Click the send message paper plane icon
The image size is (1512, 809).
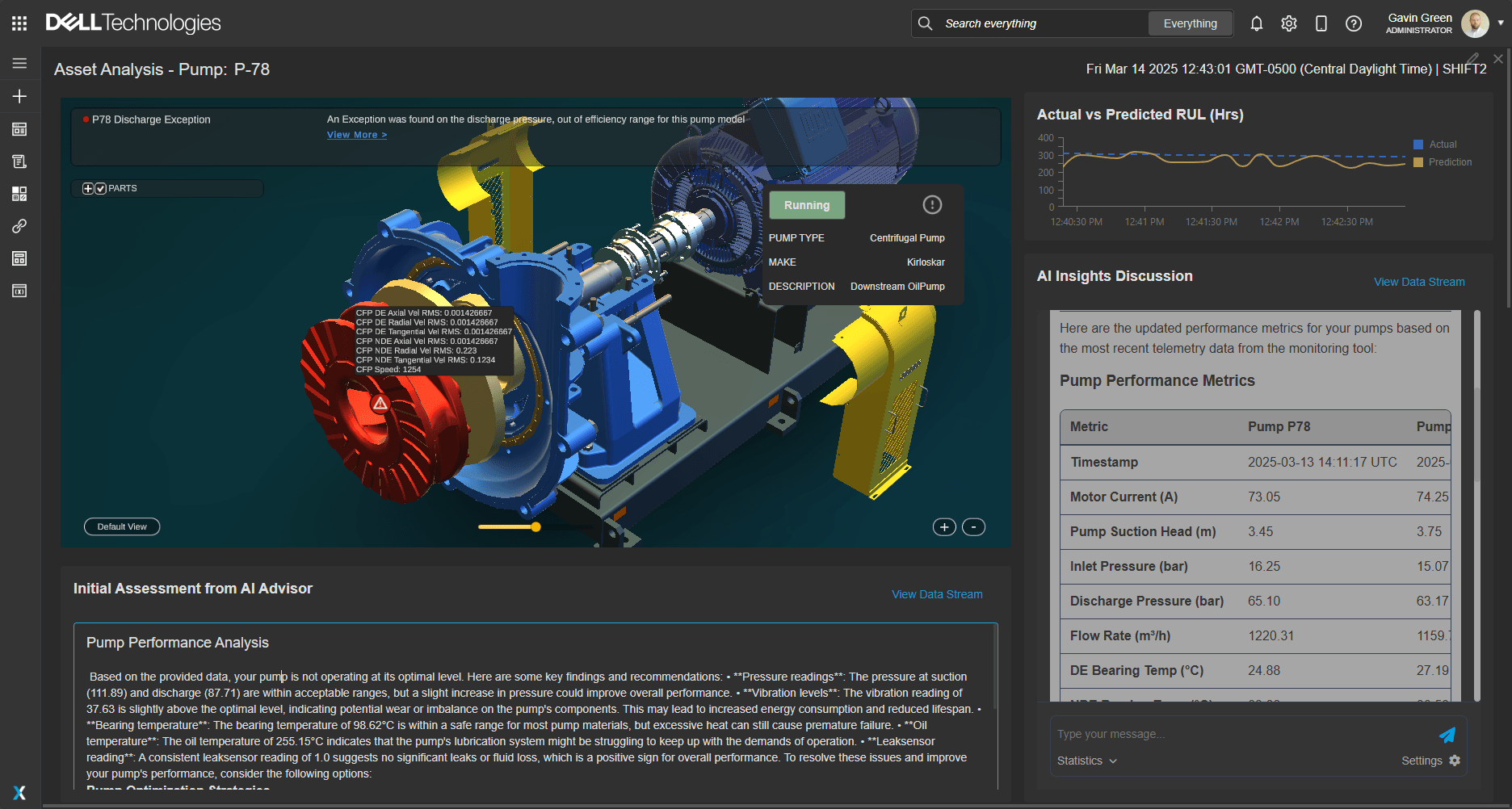1447,735
